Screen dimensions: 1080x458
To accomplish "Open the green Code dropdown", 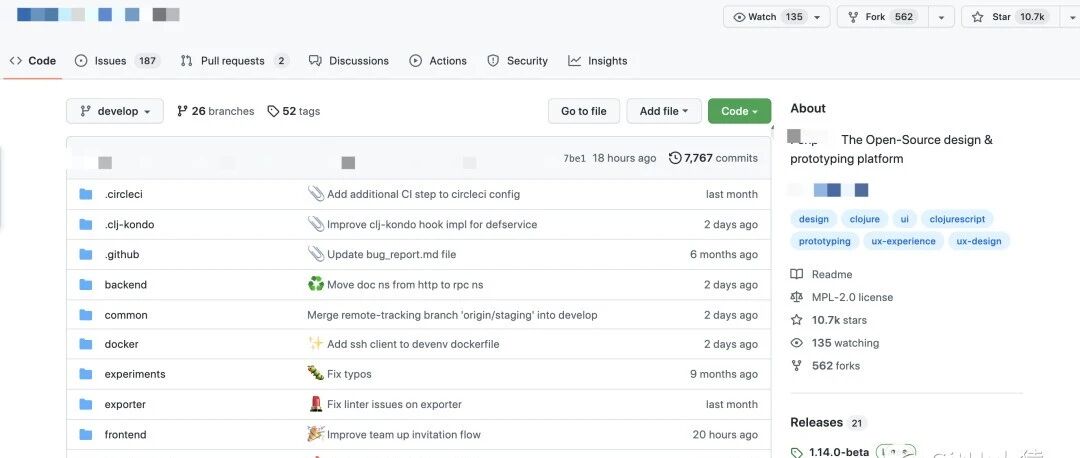I will click(740, 111).
